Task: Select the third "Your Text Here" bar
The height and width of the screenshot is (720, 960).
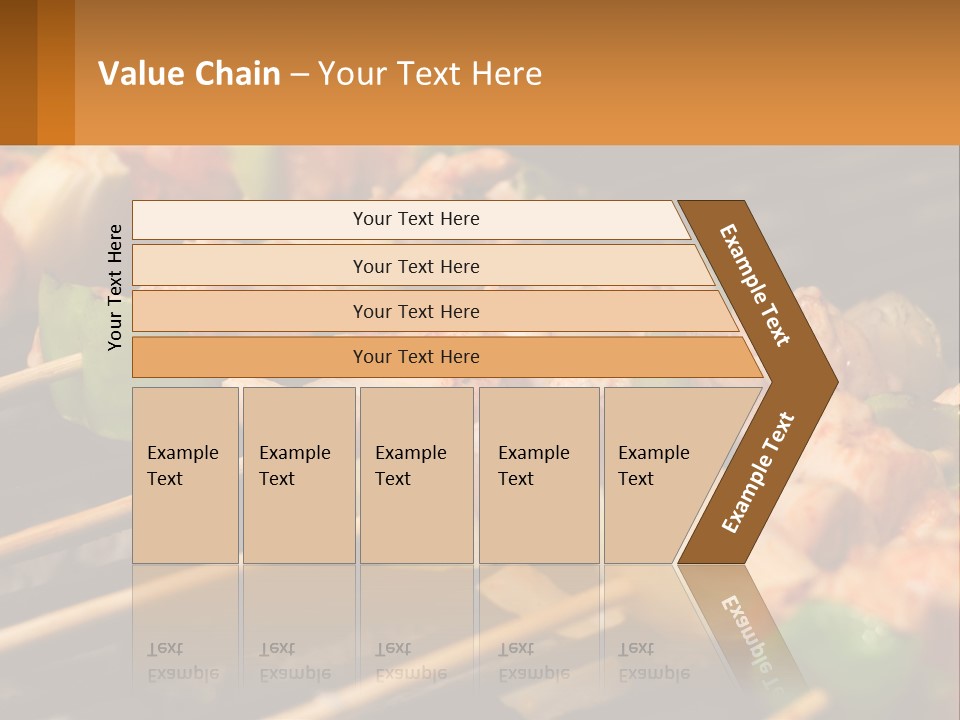Action: 415,311
